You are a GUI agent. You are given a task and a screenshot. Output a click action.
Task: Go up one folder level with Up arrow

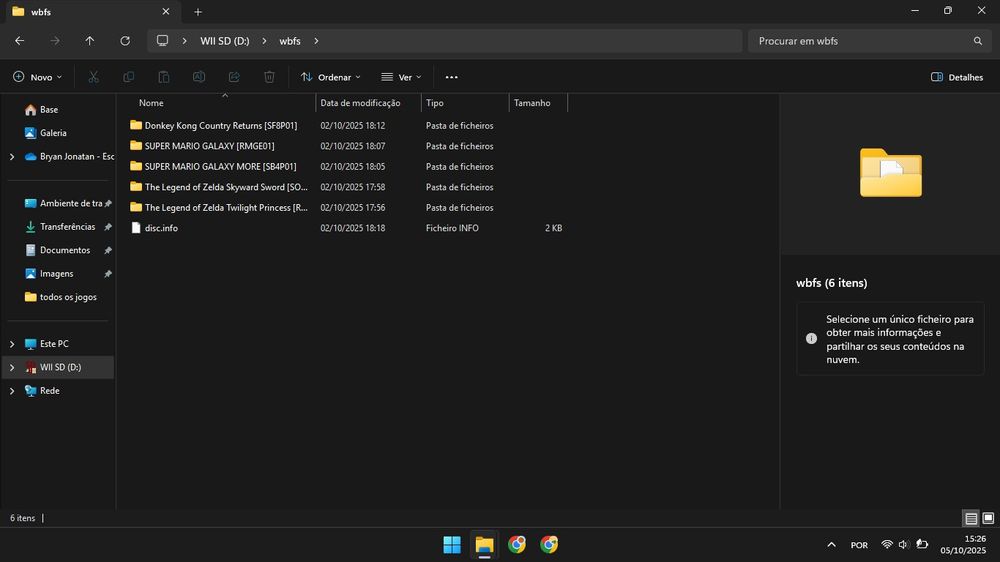(90, 41)
